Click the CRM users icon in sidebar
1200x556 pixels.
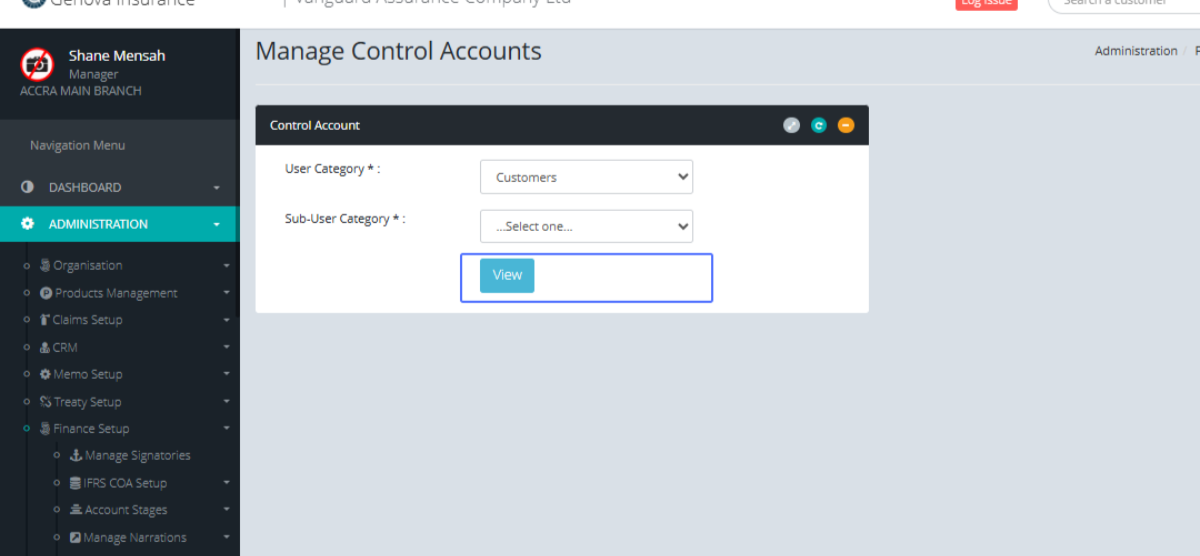coord(45,347)
